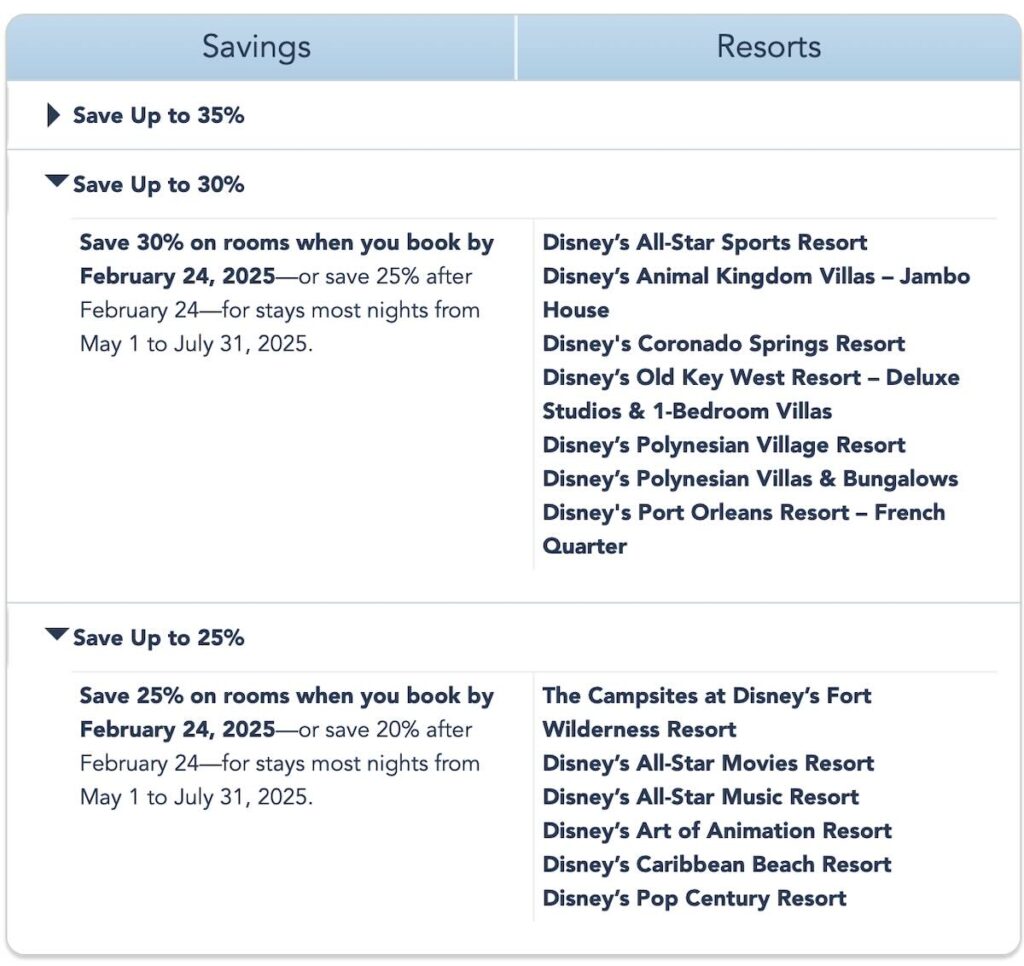Viewport: 1024px width, 966px height.
Task: Open Old Key West Resort Deluxe Studios link
Action: 751,394
